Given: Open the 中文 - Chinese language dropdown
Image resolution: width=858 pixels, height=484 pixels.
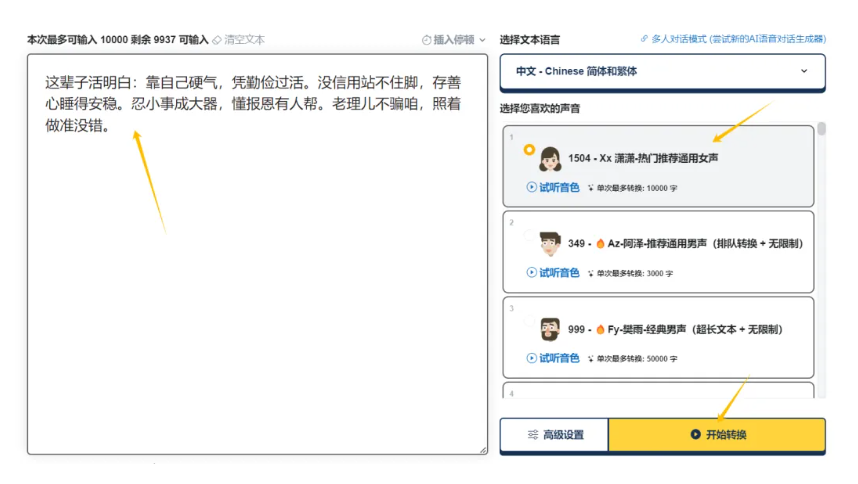Looking at the screenshot, I should click(662, 72).
